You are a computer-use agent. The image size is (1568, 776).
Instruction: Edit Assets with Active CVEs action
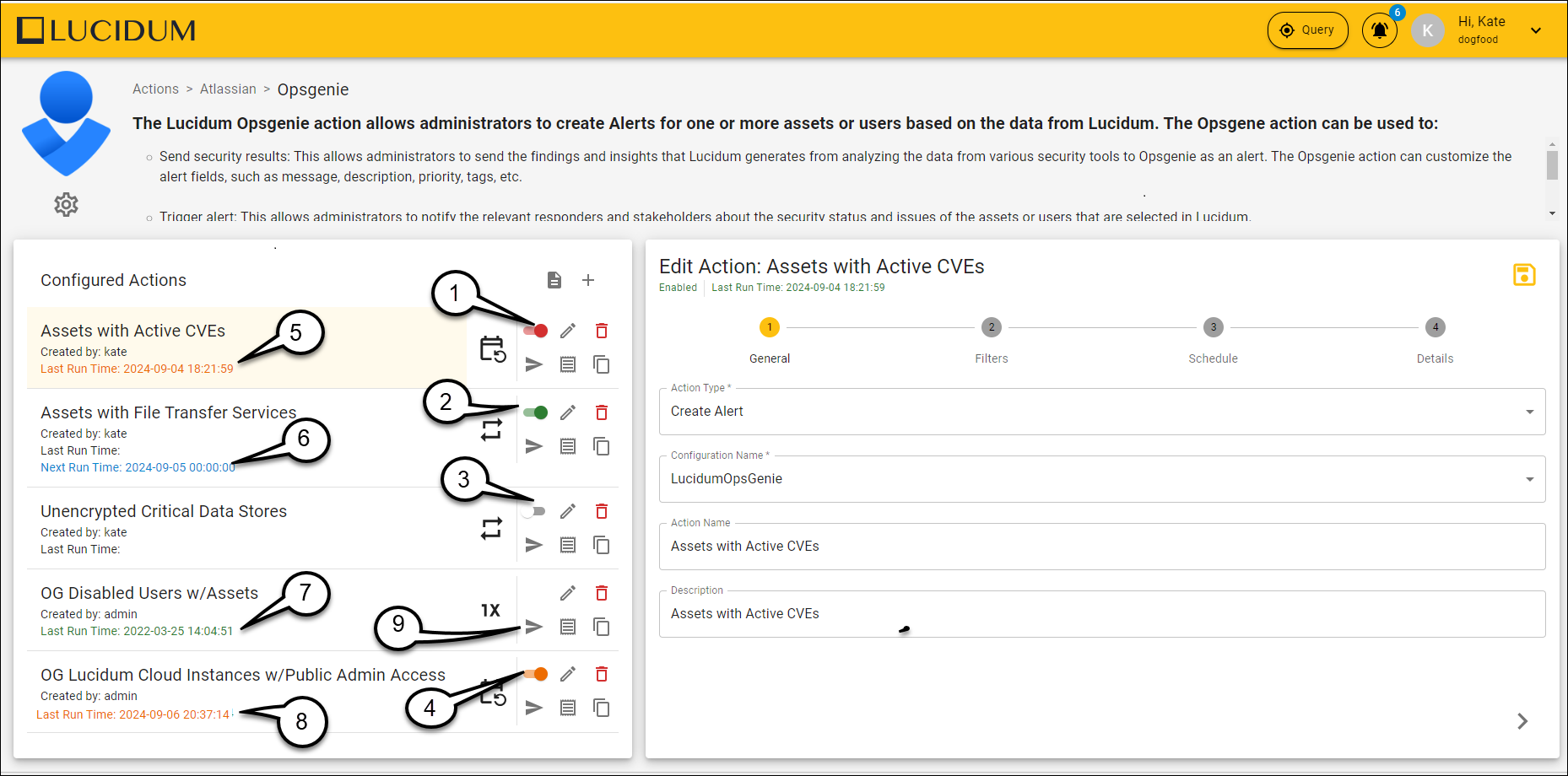point(568,331)
